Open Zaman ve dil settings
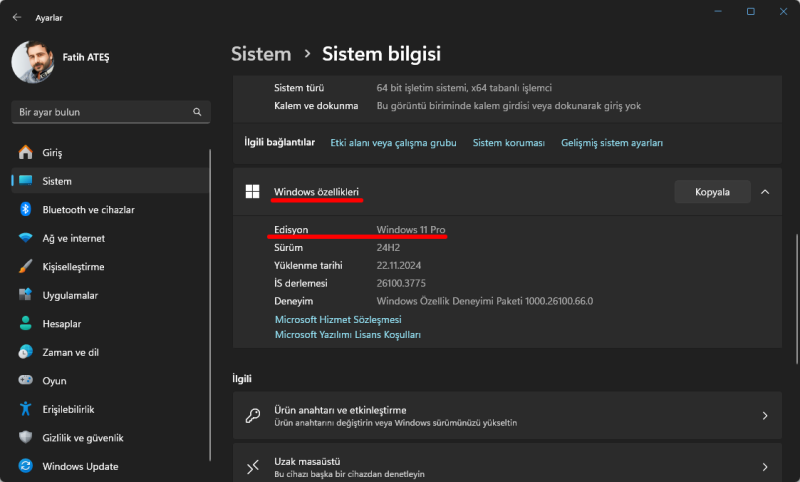The image size is (800, 482). click(x=110, y=352)
